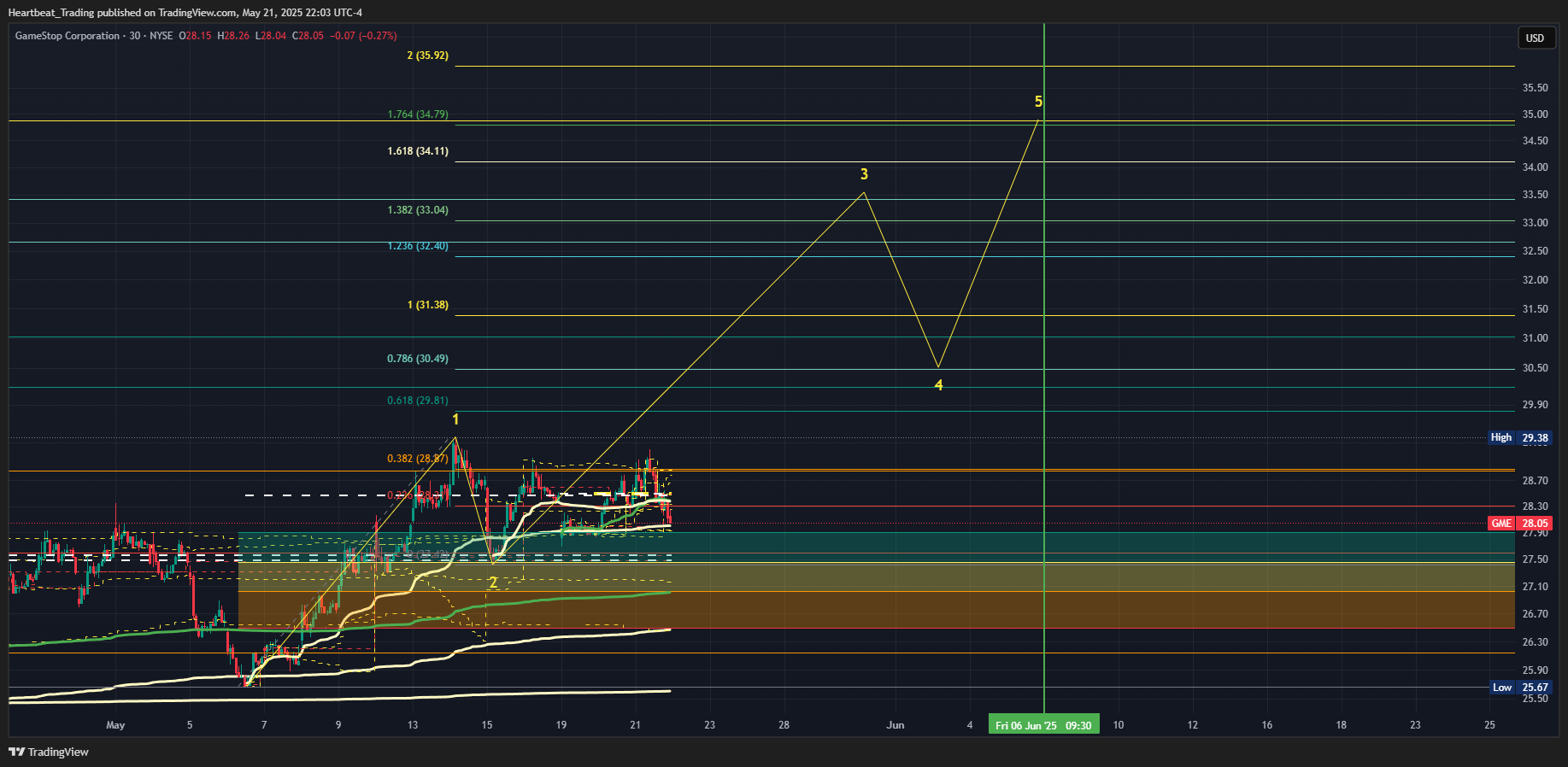This screenshot has height=767, width=1568.
Task: Click the Heartbeat_Trading published header text
Action: [x=185, y=13]
